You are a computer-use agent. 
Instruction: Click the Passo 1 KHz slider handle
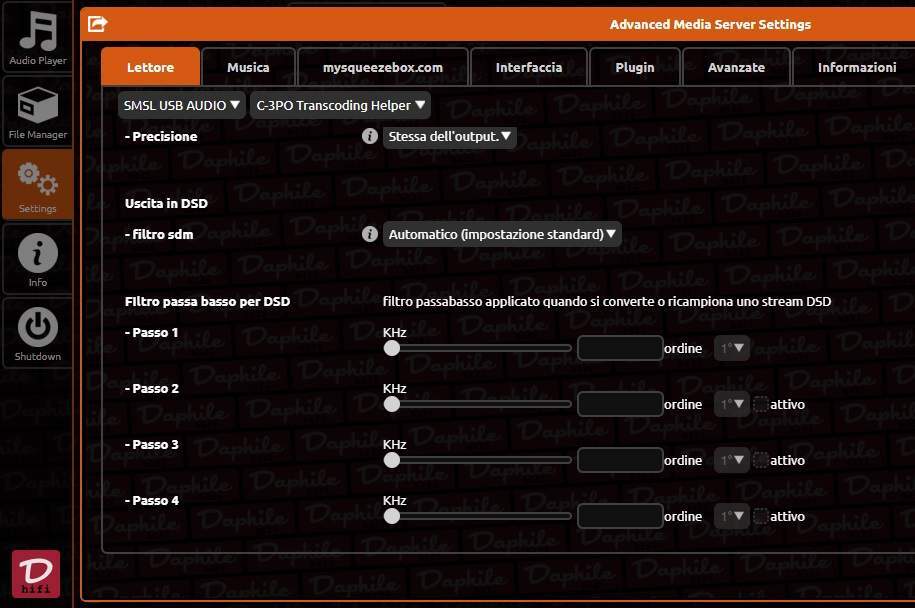click(x=392, y=348)
